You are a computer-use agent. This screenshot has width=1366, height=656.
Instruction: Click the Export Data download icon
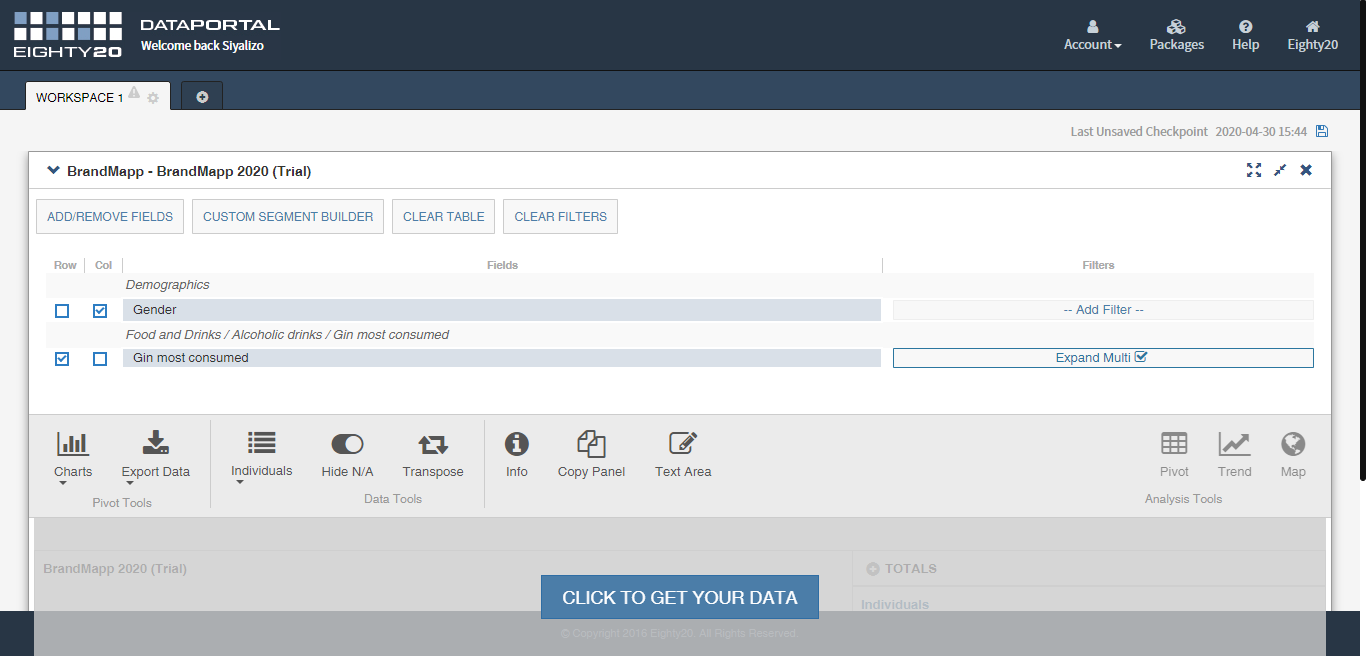[155, 443]
